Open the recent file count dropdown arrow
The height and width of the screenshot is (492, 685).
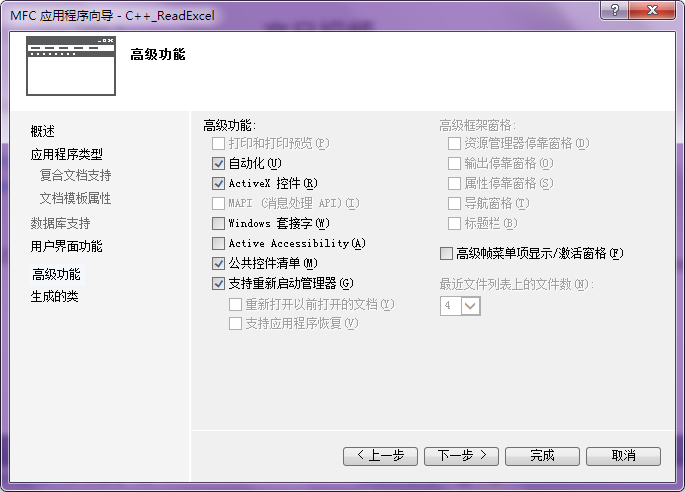[471, 305]
